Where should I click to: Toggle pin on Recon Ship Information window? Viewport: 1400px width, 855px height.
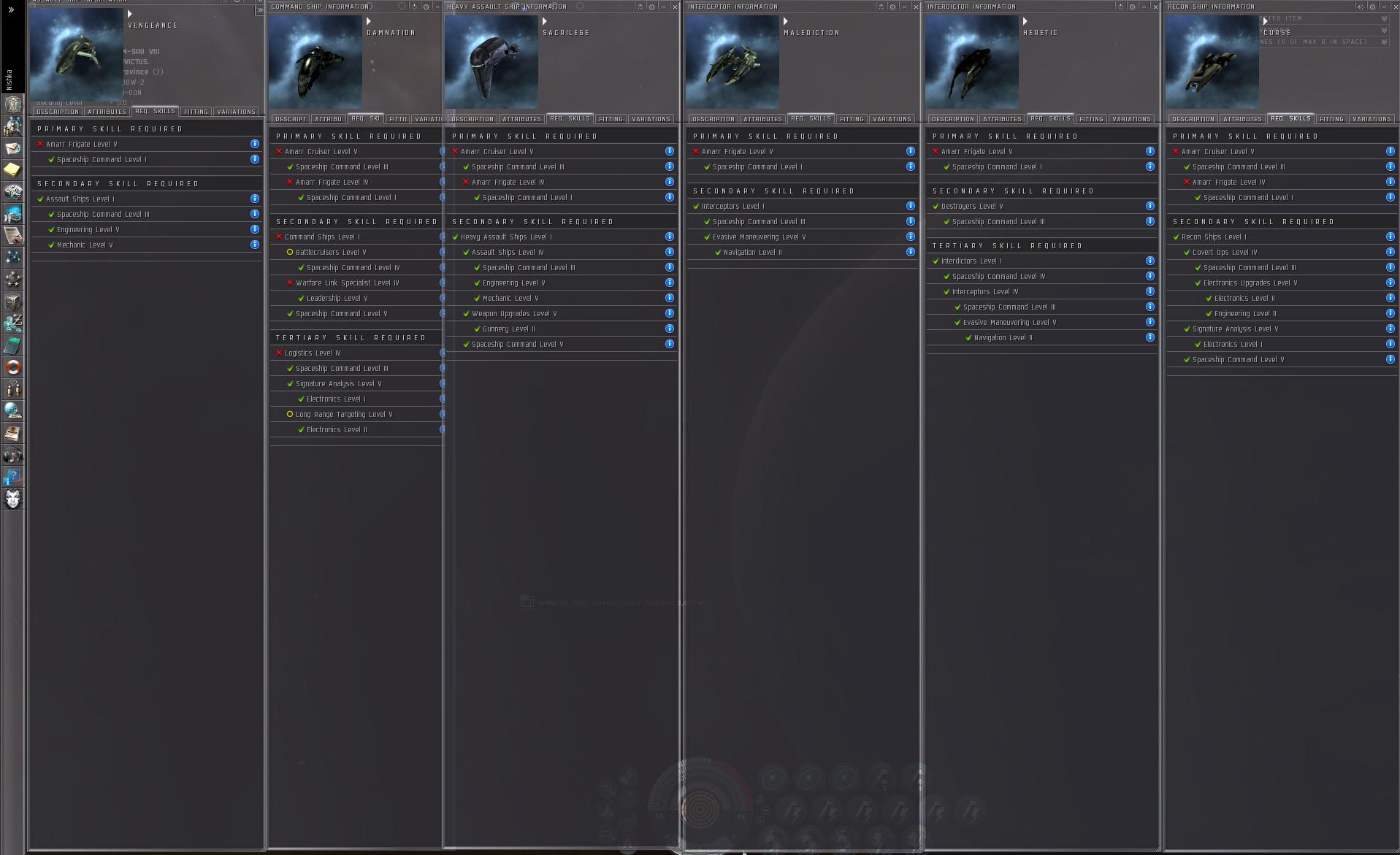[x=1372, y=7]
